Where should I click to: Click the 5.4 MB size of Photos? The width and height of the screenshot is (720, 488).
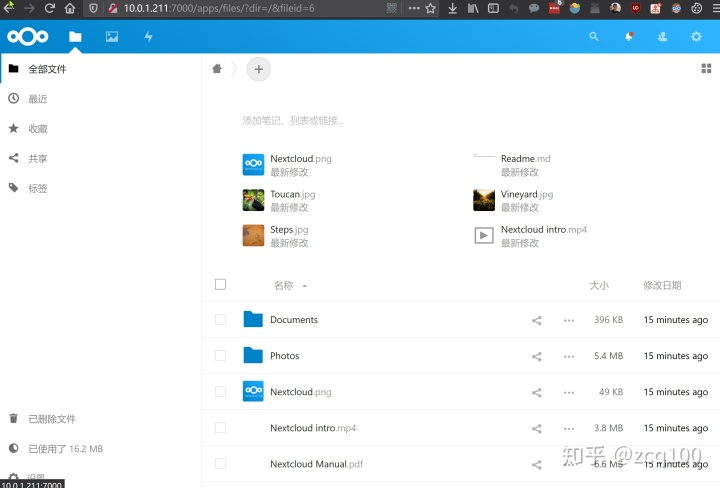(x=608, y=356)
